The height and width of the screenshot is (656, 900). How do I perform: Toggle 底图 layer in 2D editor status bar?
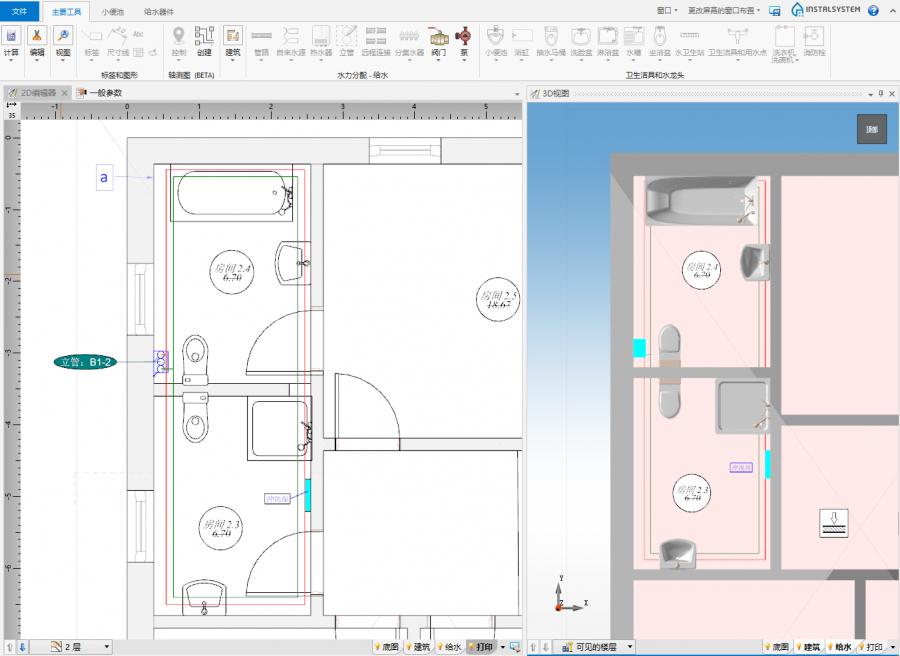point(385,647)
